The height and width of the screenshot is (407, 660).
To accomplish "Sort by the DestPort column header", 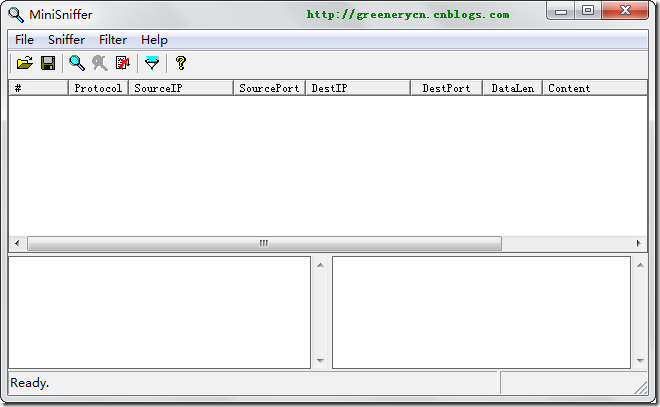I will pyautogui.click(x=446, y=88).
